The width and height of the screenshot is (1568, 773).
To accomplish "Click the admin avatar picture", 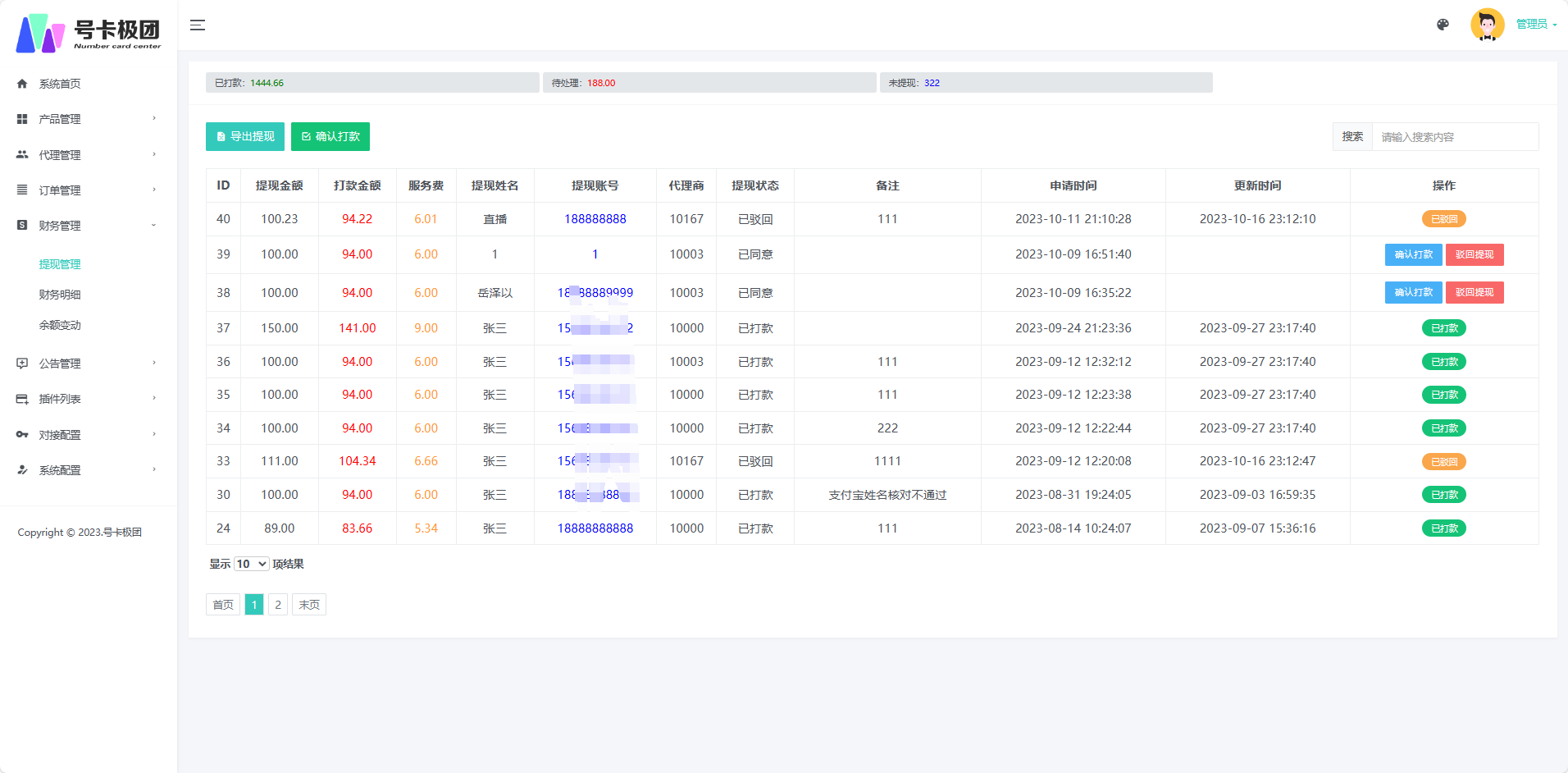I will coord(1487,25).
